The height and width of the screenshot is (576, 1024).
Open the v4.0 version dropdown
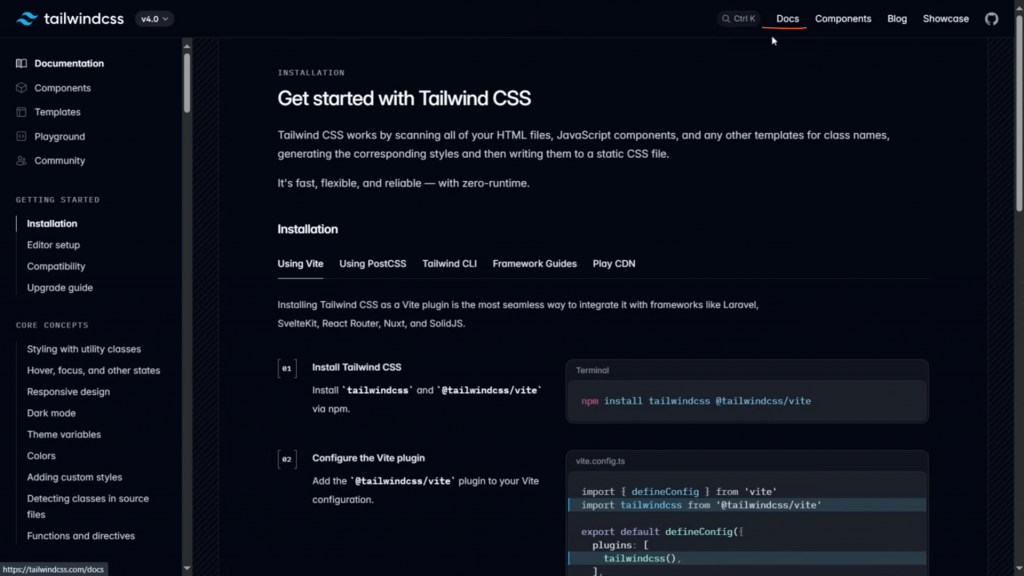point(155,19)
